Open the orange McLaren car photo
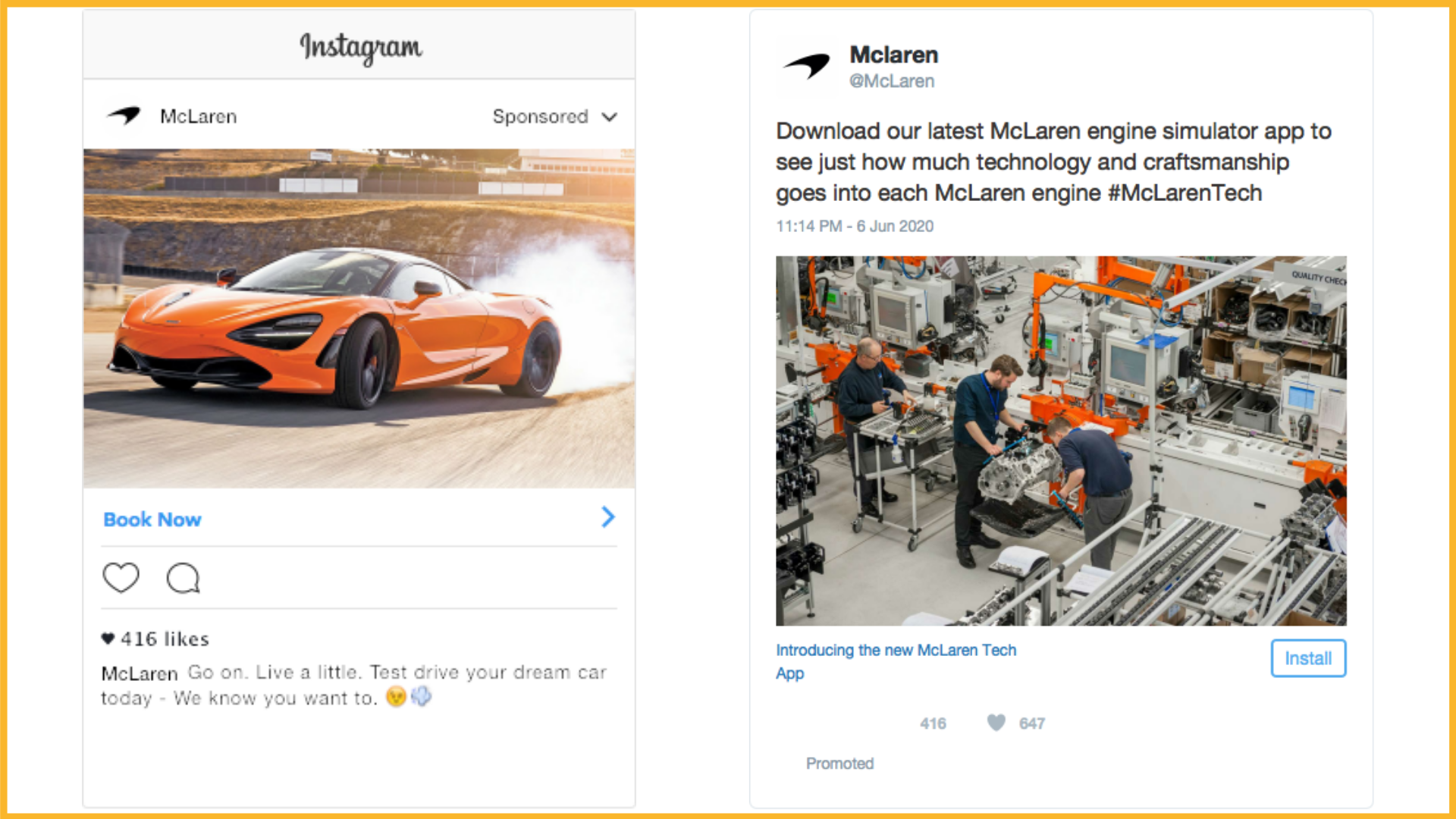 click(x=359, y=318)
